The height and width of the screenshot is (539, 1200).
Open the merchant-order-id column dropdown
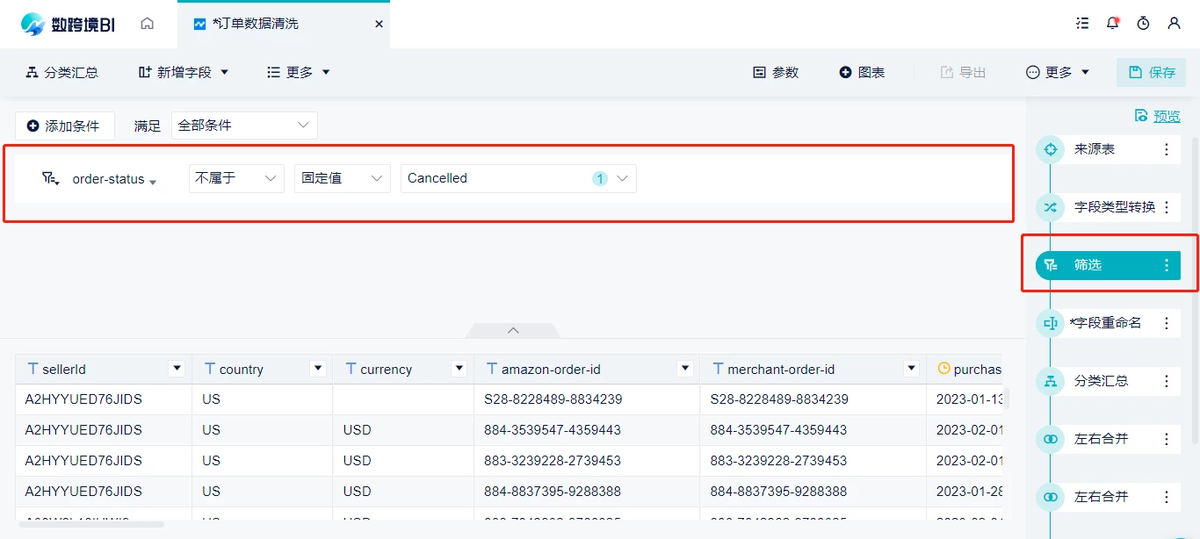point(911,368)
